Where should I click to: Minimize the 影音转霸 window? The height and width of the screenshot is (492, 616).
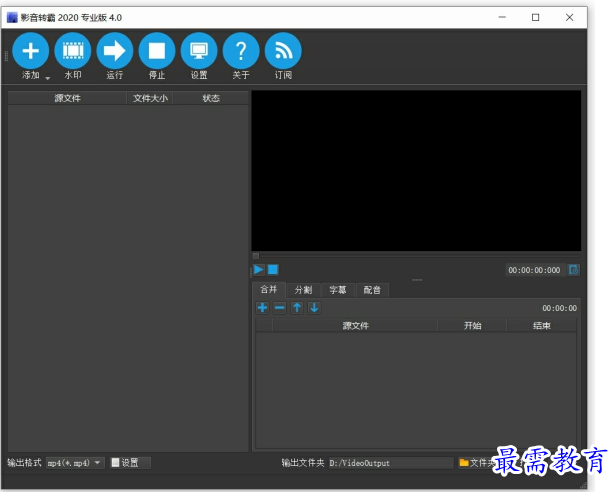[502, 17]
